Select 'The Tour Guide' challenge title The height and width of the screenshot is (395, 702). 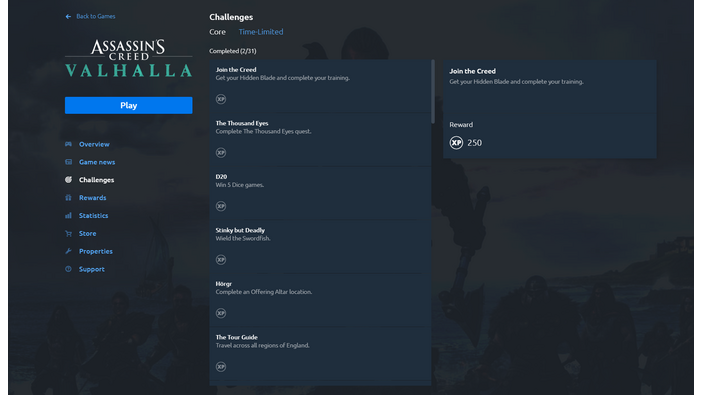pyautogui.click(x=236, y=337)
